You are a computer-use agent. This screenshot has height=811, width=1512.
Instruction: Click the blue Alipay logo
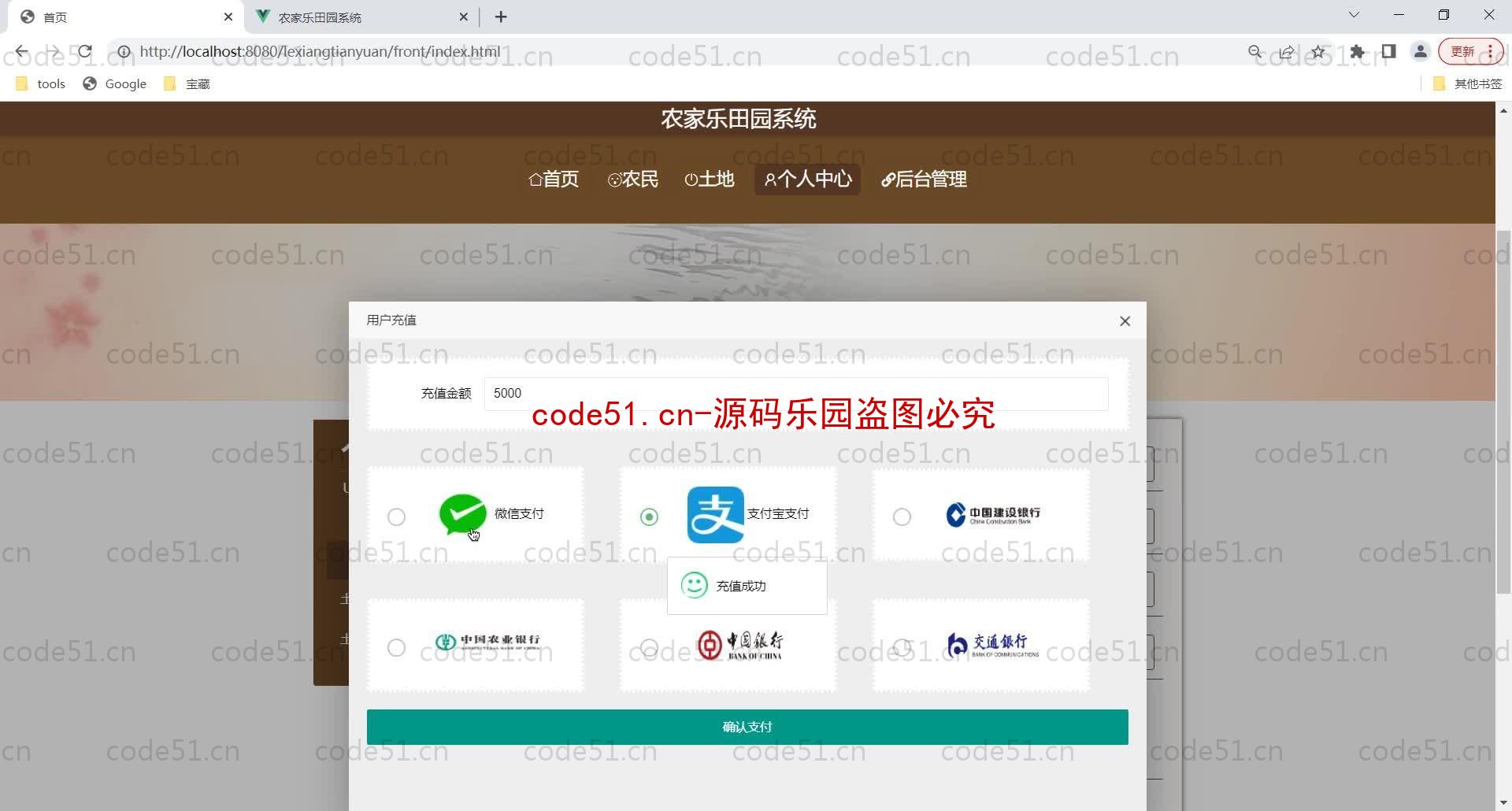point(715,515)
